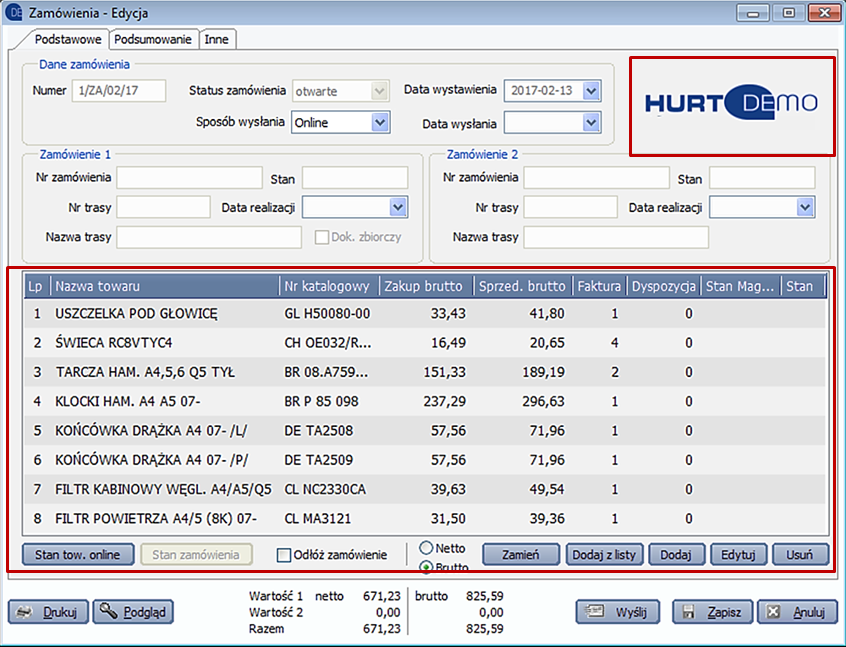Click the application icon in title bar
Viewport: 846px width, 647px height.
tap(13, 12)
